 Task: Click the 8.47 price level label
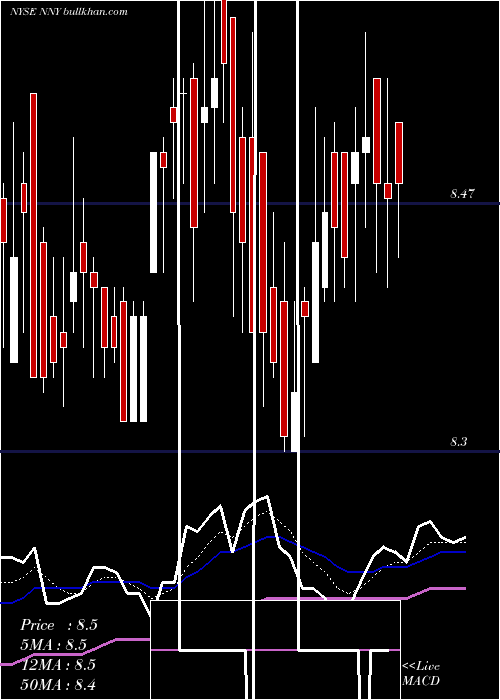click(462, 194)
